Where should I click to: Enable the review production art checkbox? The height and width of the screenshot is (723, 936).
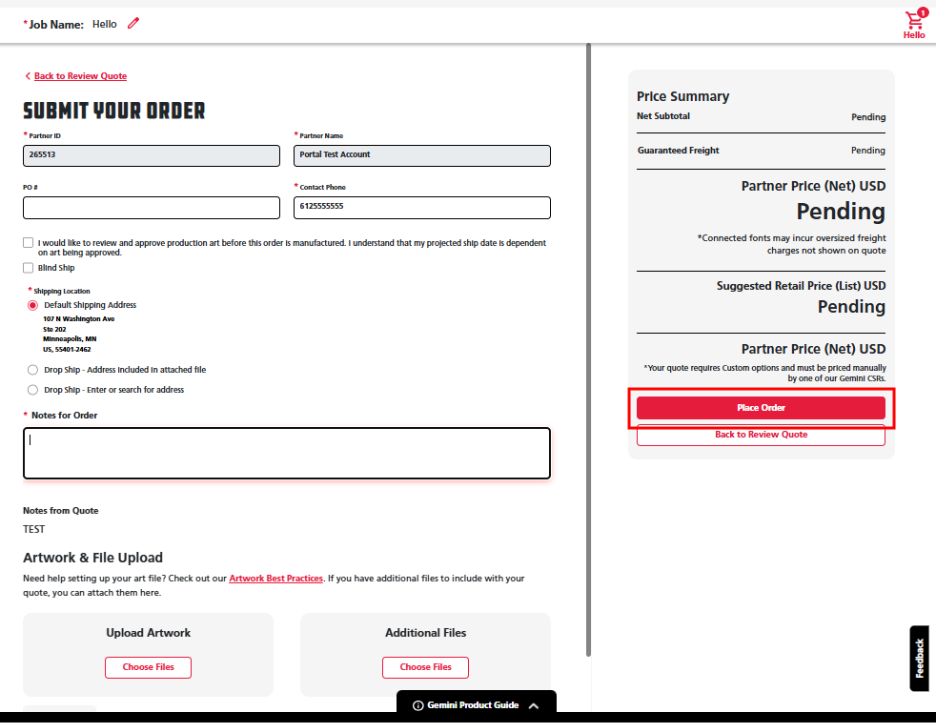click(x=28, y=243)
